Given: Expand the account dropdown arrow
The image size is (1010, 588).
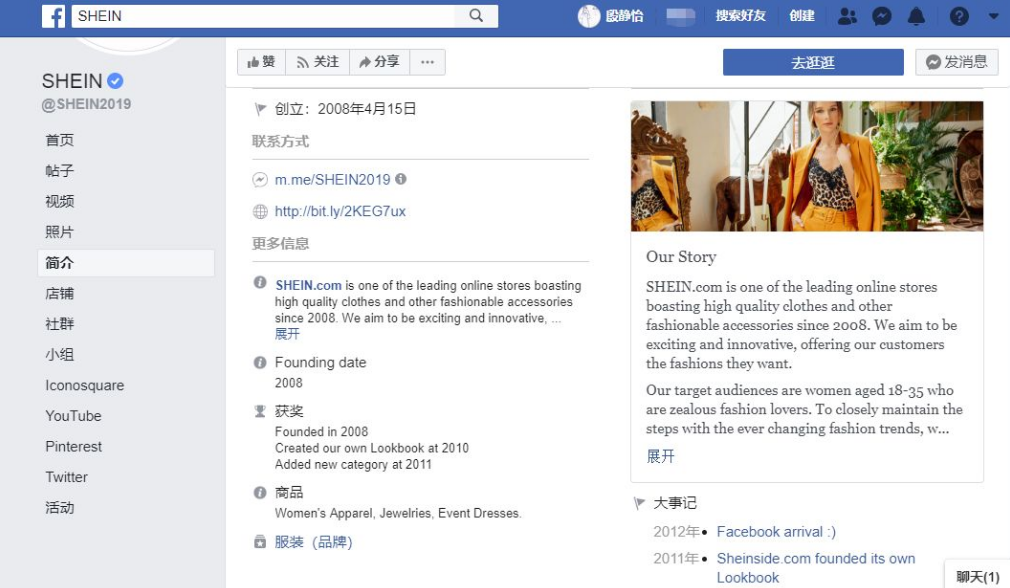Looking at the screenshot, I should [993, 16].
